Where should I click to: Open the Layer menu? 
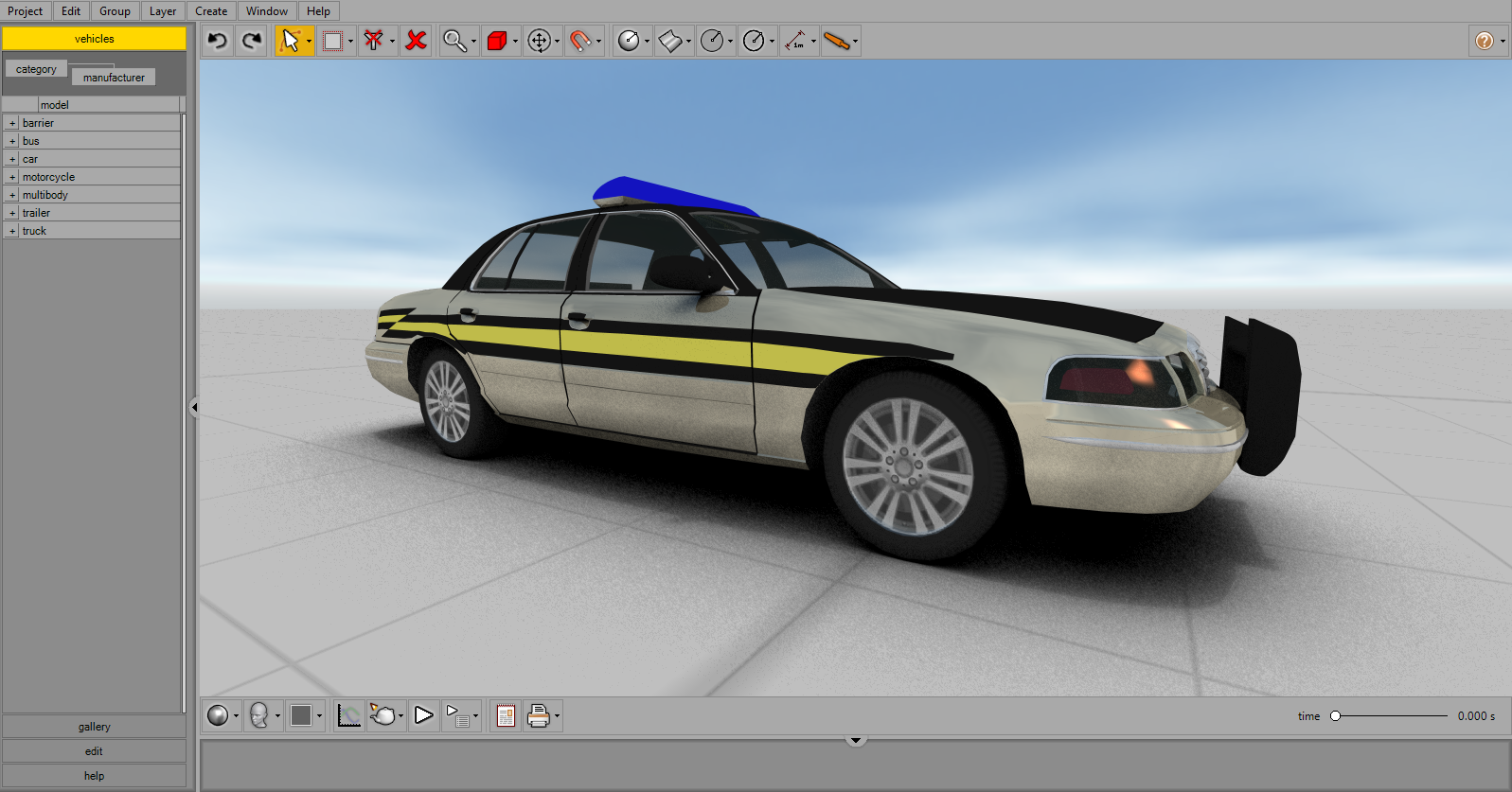[x=163, y=11]
